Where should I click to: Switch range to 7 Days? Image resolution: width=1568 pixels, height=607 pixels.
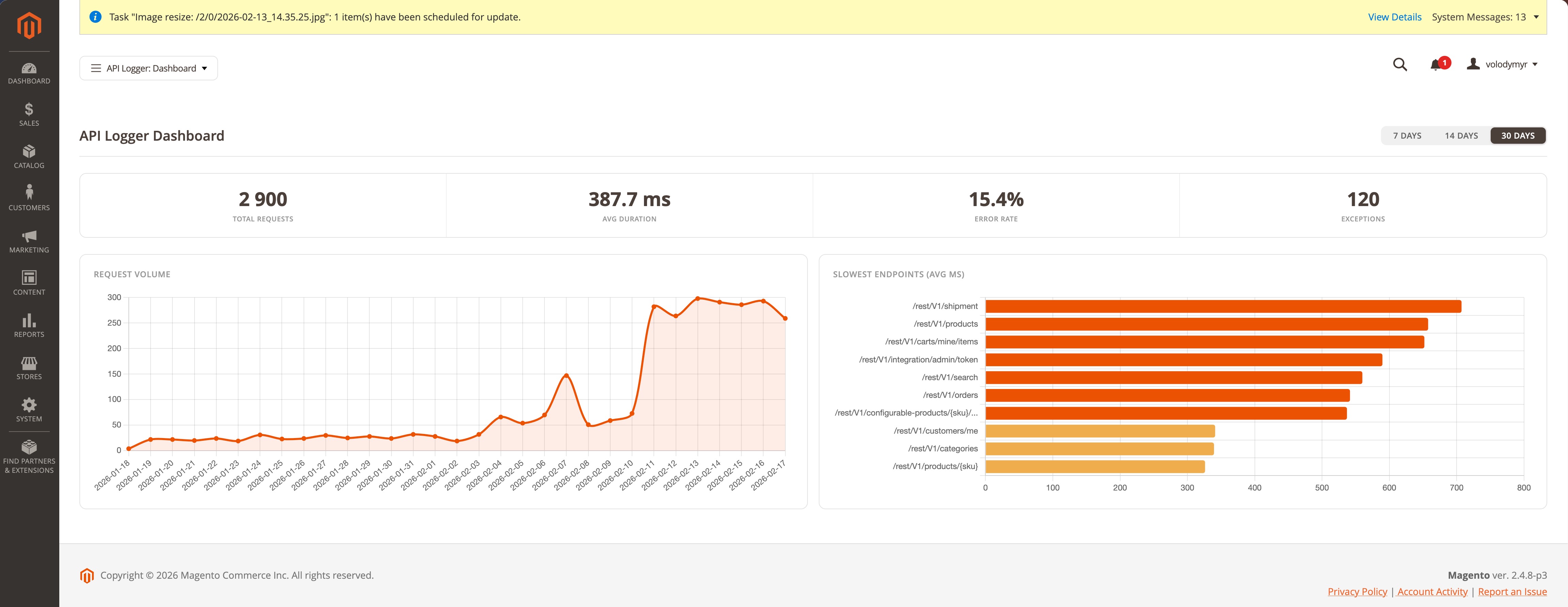pyautogui.click(x=1407, y=136)
